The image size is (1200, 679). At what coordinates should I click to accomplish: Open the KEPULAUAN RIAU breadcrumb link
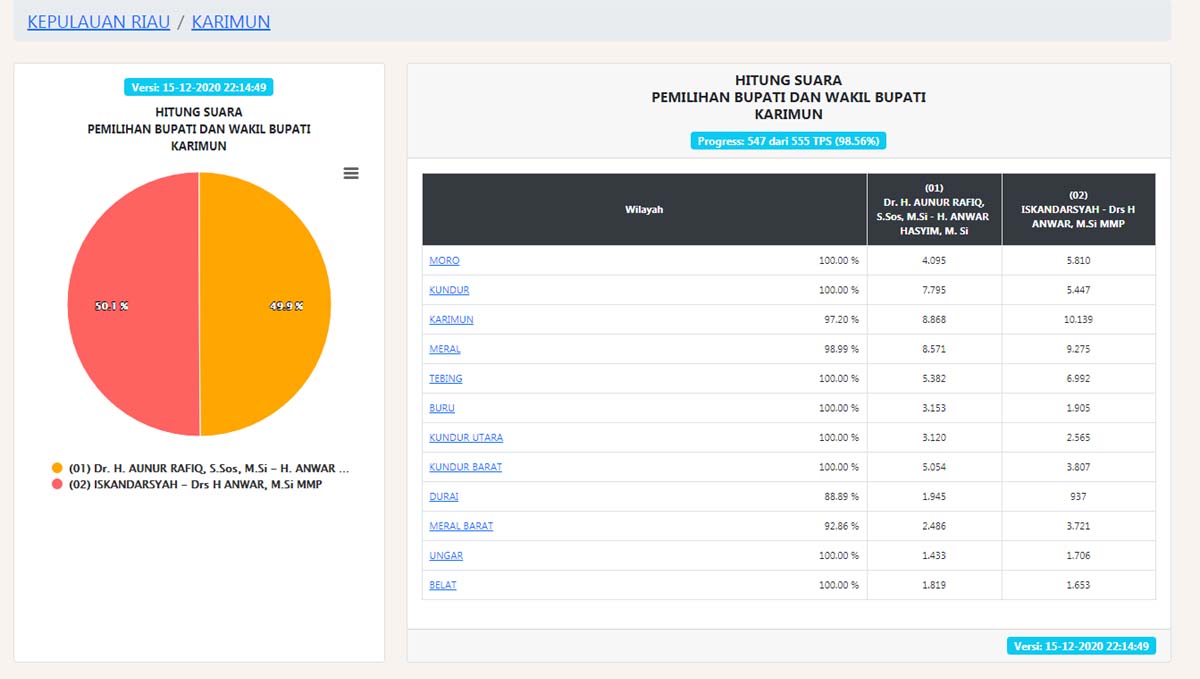[x=98, y=21]
